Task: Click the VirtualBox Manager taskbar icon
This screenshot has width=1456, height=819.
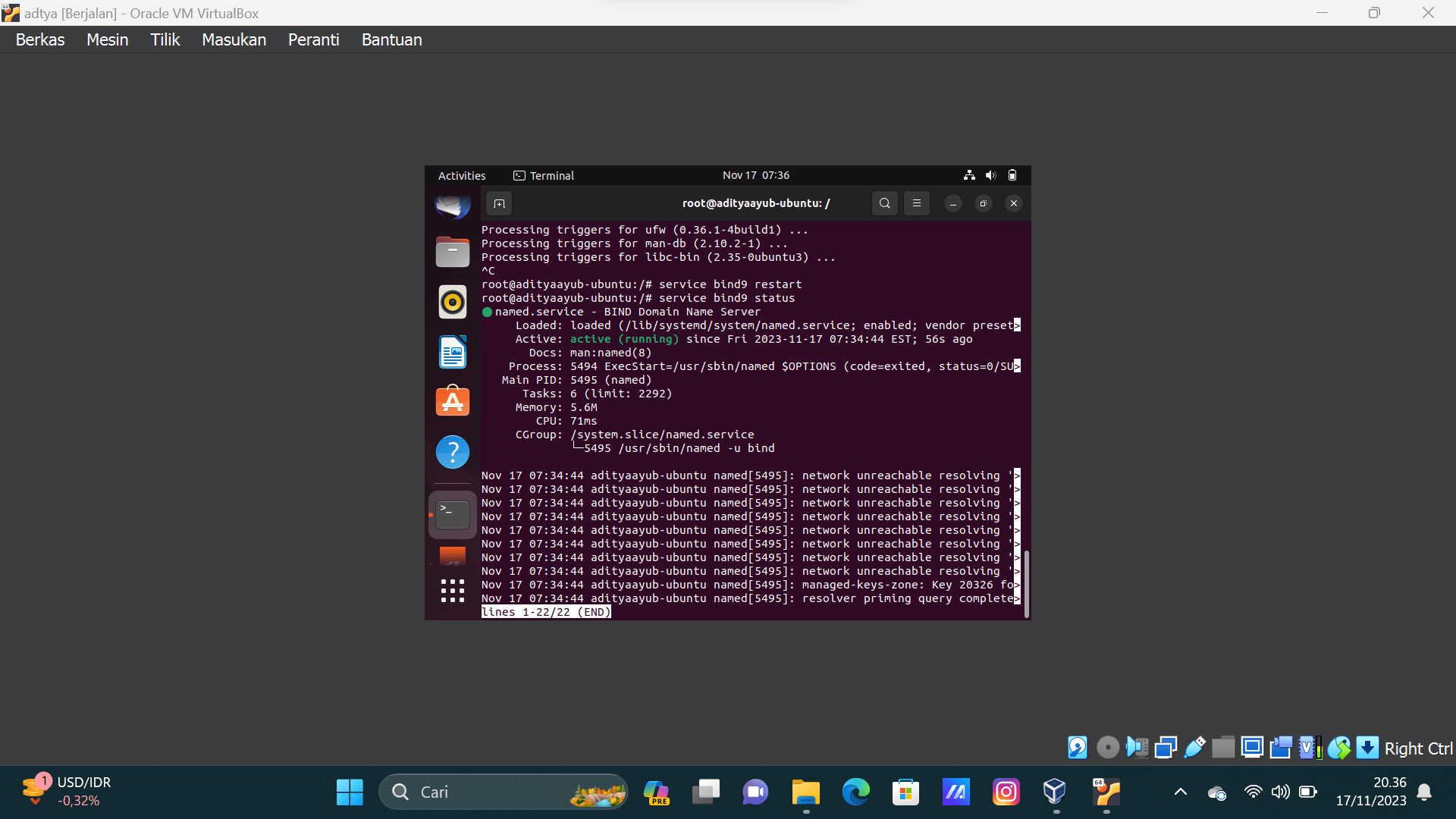Action: (x=1056, y=792)
